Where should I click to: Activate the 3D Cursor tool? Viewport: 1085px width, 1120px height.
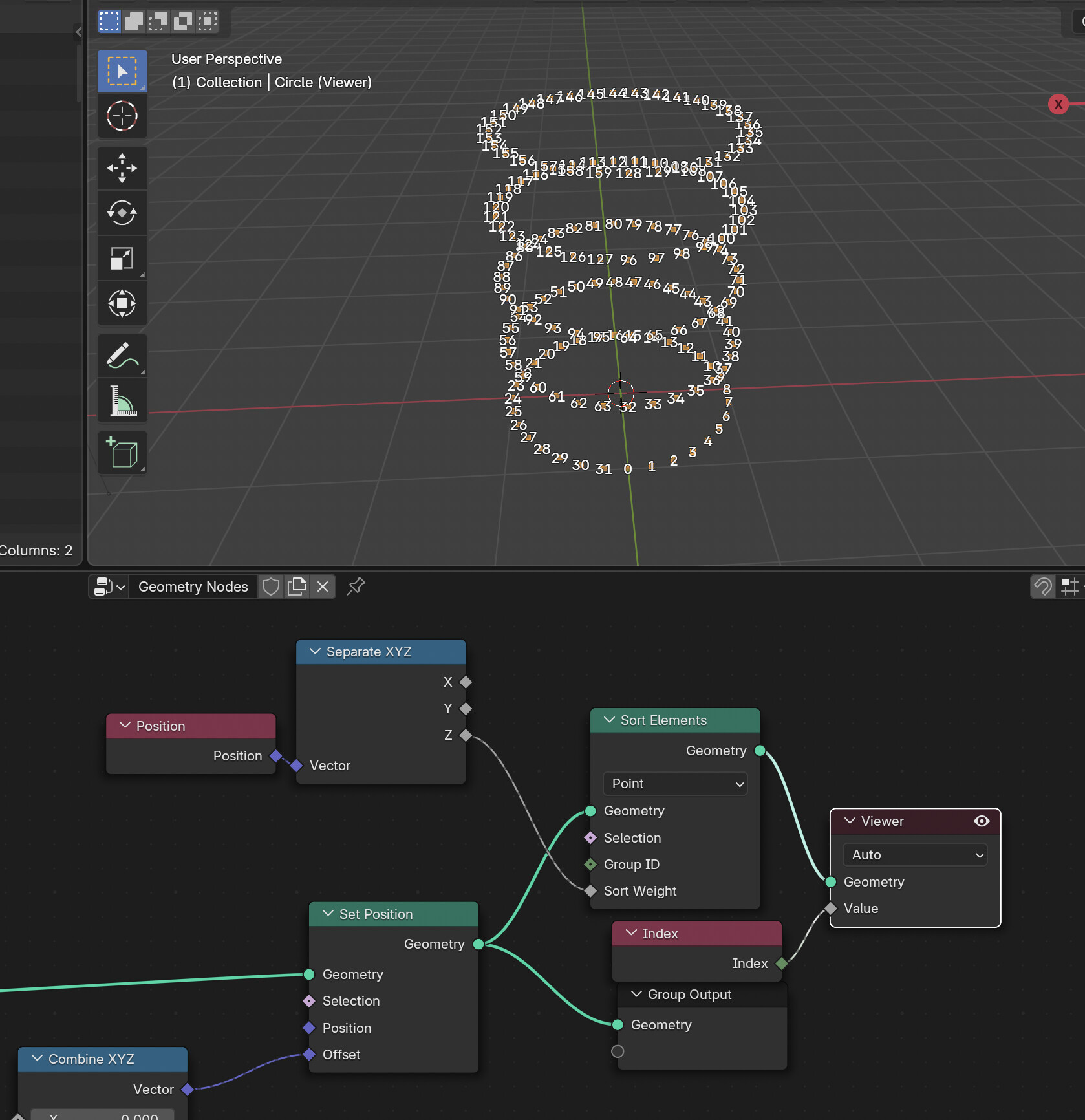122,116
